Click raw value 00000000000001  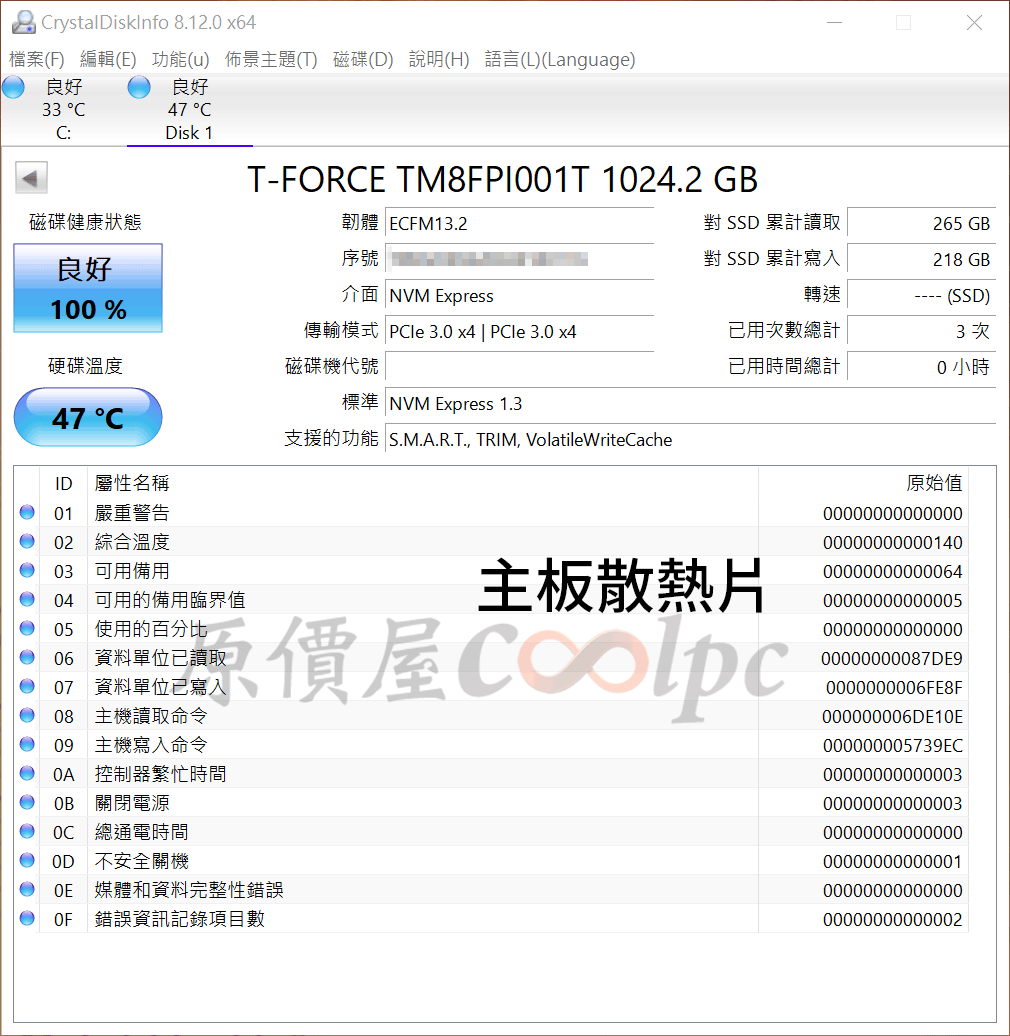click(x=892, y=862)
